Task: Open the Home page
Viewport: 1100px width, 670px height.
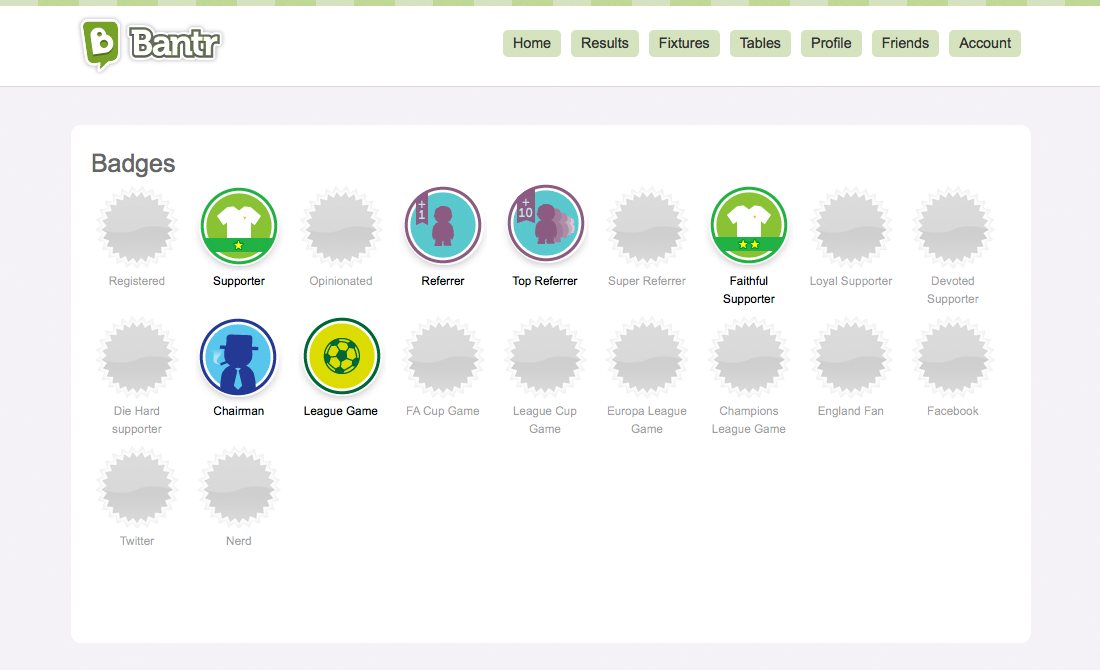Action: [532, 43]
